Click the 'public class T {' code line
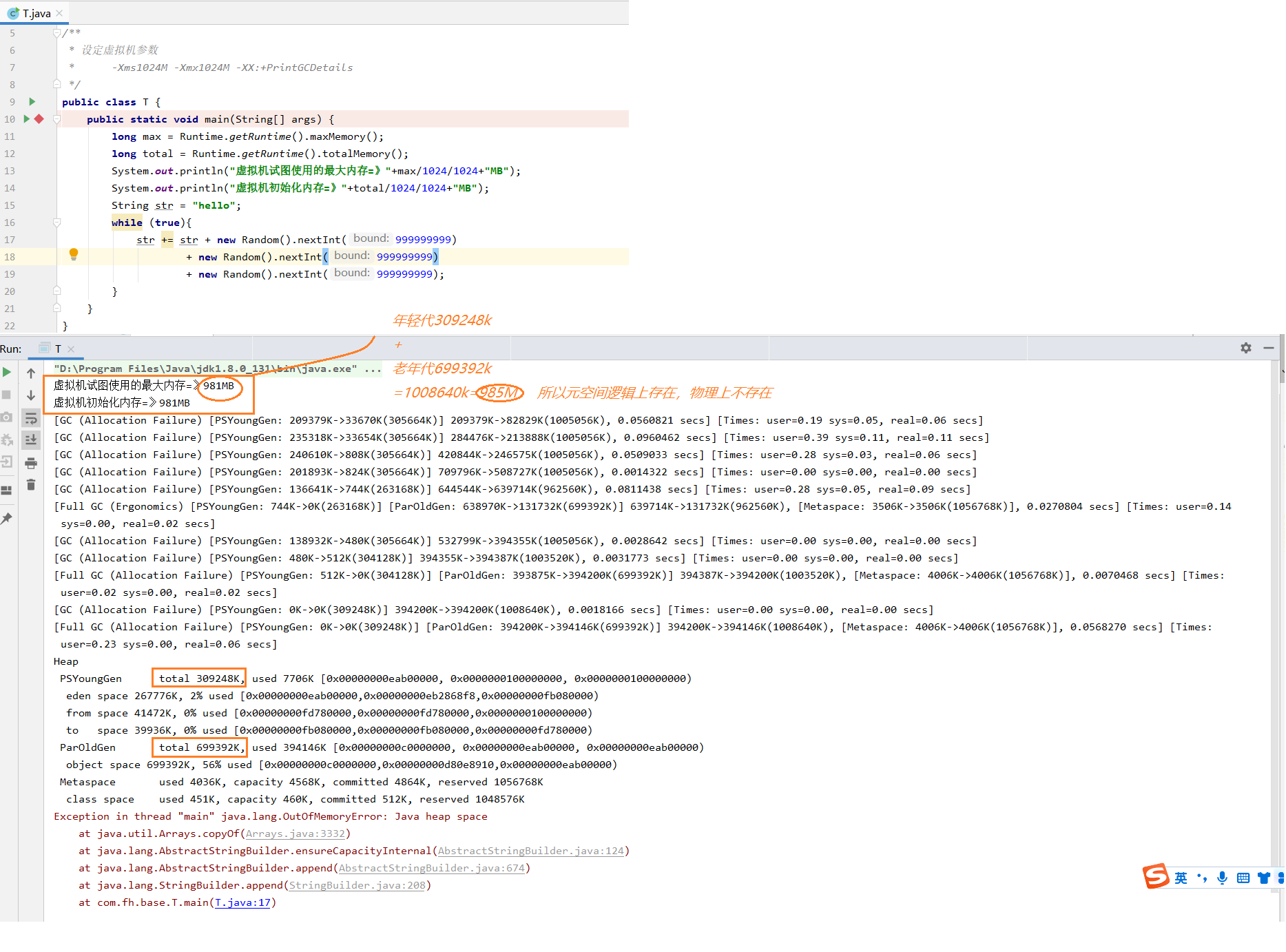The height and width of the screenshot is (952, 1286). [111, 102]
